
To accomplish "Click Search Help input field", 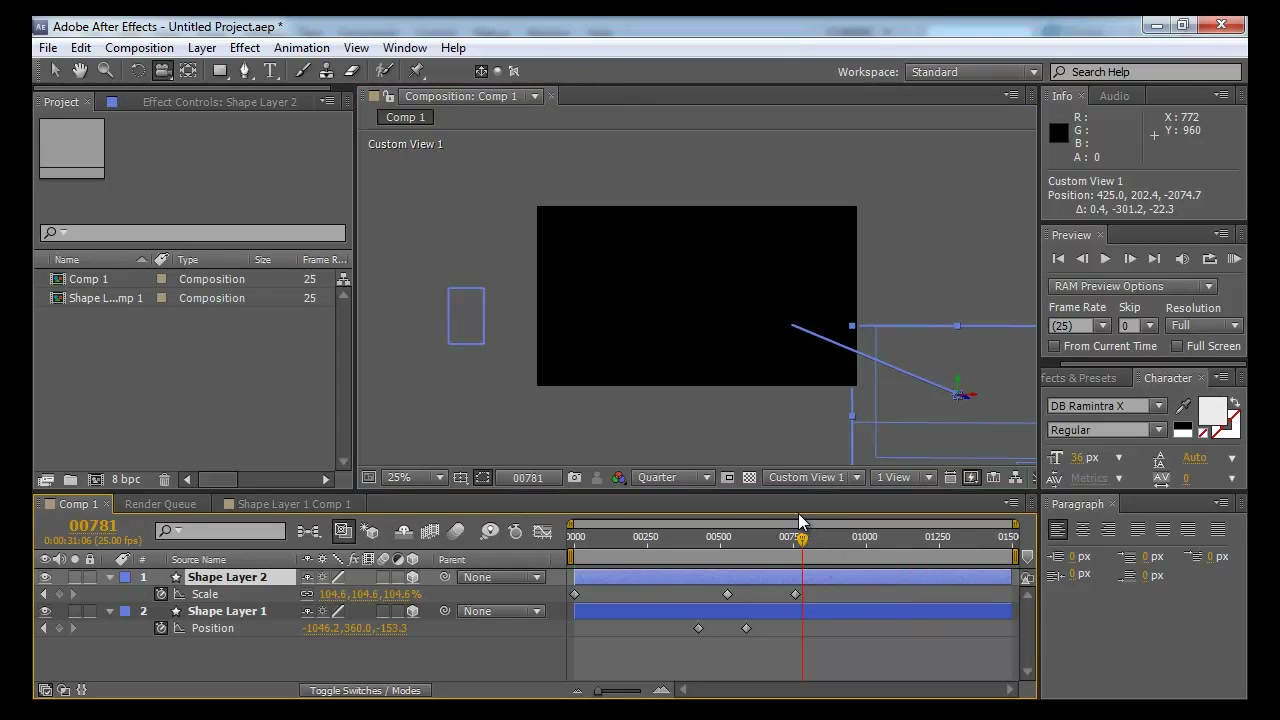I will tap(1146, 72).
